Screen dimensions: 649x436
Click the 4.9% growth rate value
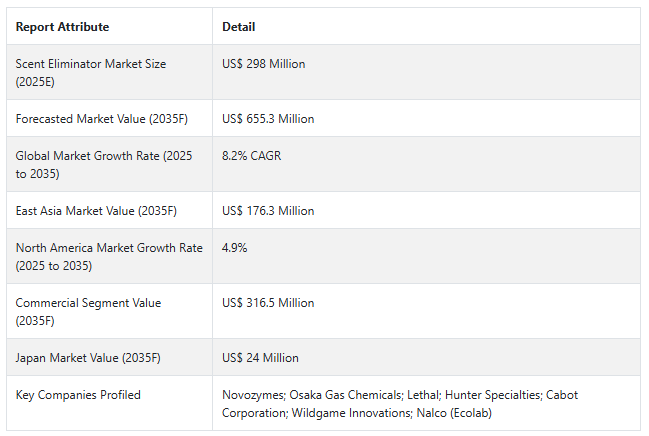[234, 248]
